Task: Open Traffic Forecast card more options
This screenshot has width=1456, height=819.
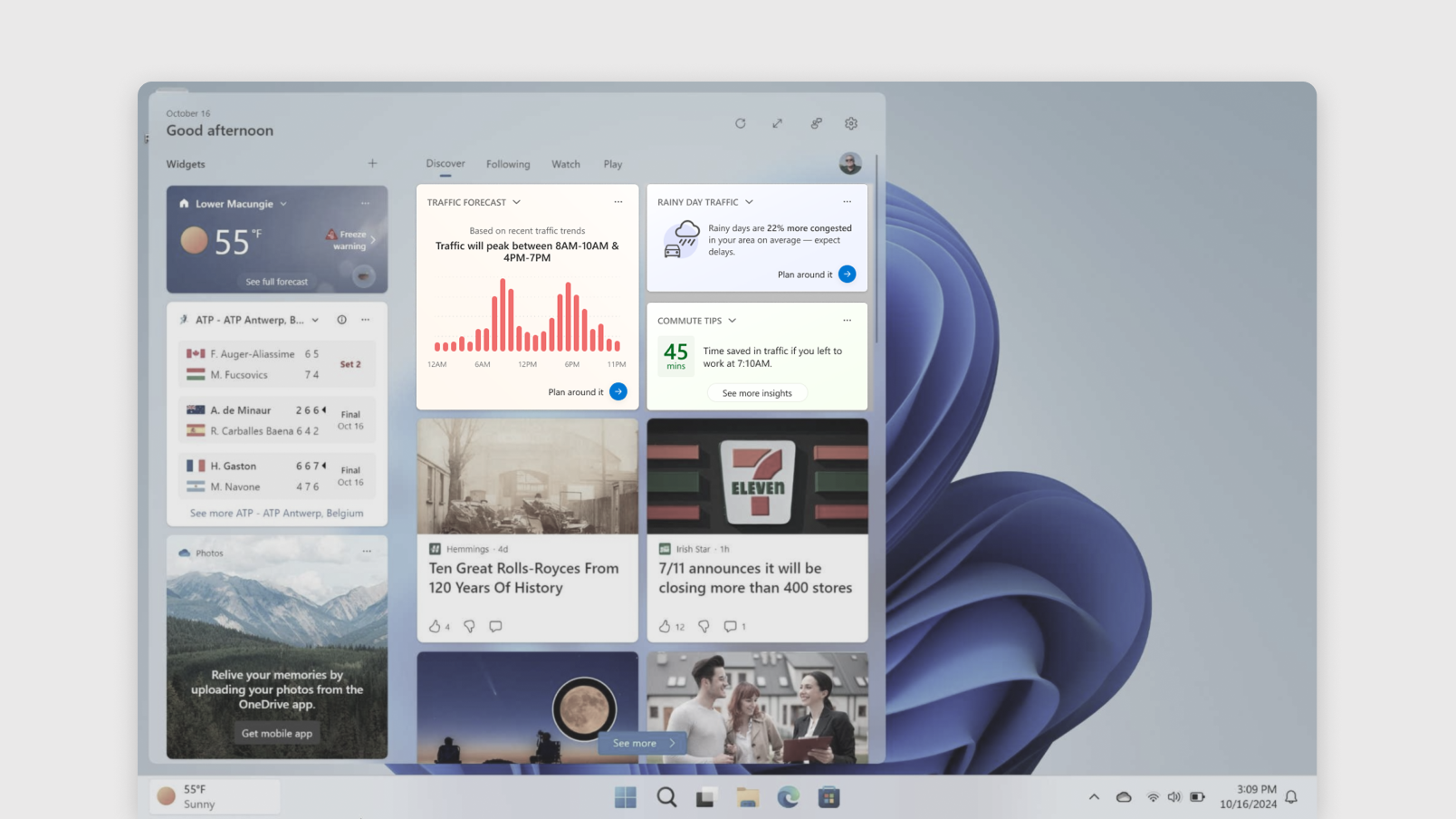Action: (618, 202)
